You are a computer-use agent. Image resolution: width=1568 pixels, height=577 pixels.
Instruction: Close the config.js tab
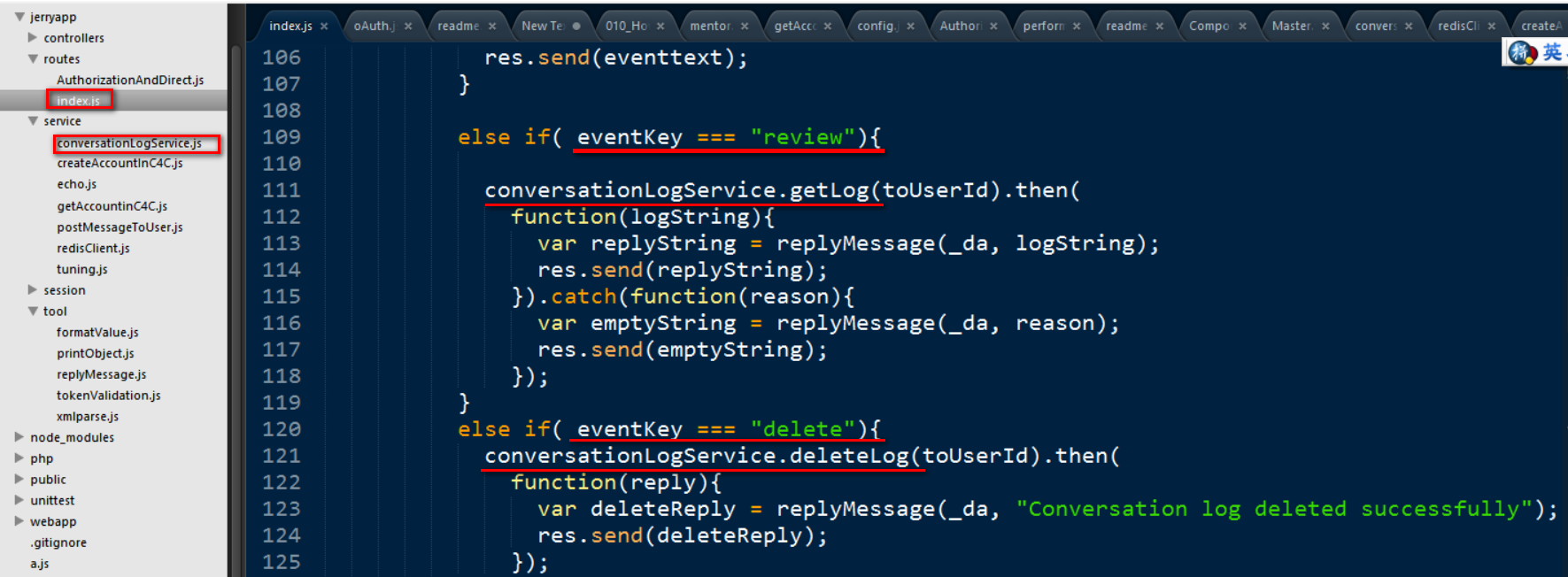[x=910, y=27]
